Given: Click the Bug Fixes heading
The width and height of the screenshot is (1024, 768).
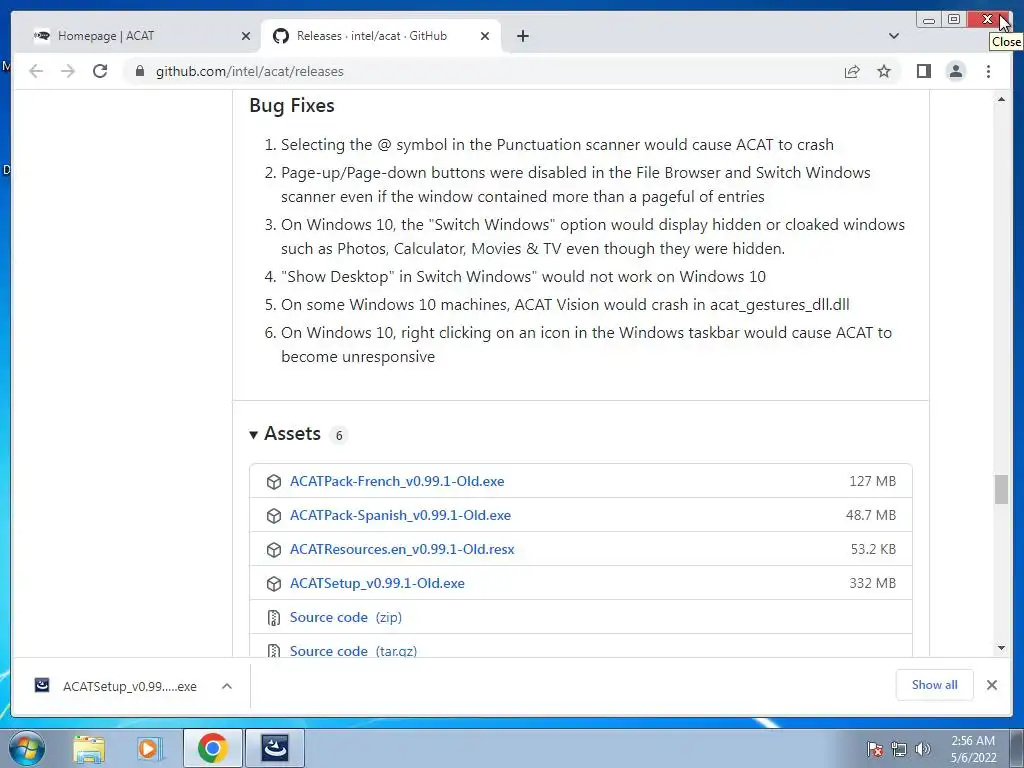Looking at the screenshot, I should [x=292, y=105].
